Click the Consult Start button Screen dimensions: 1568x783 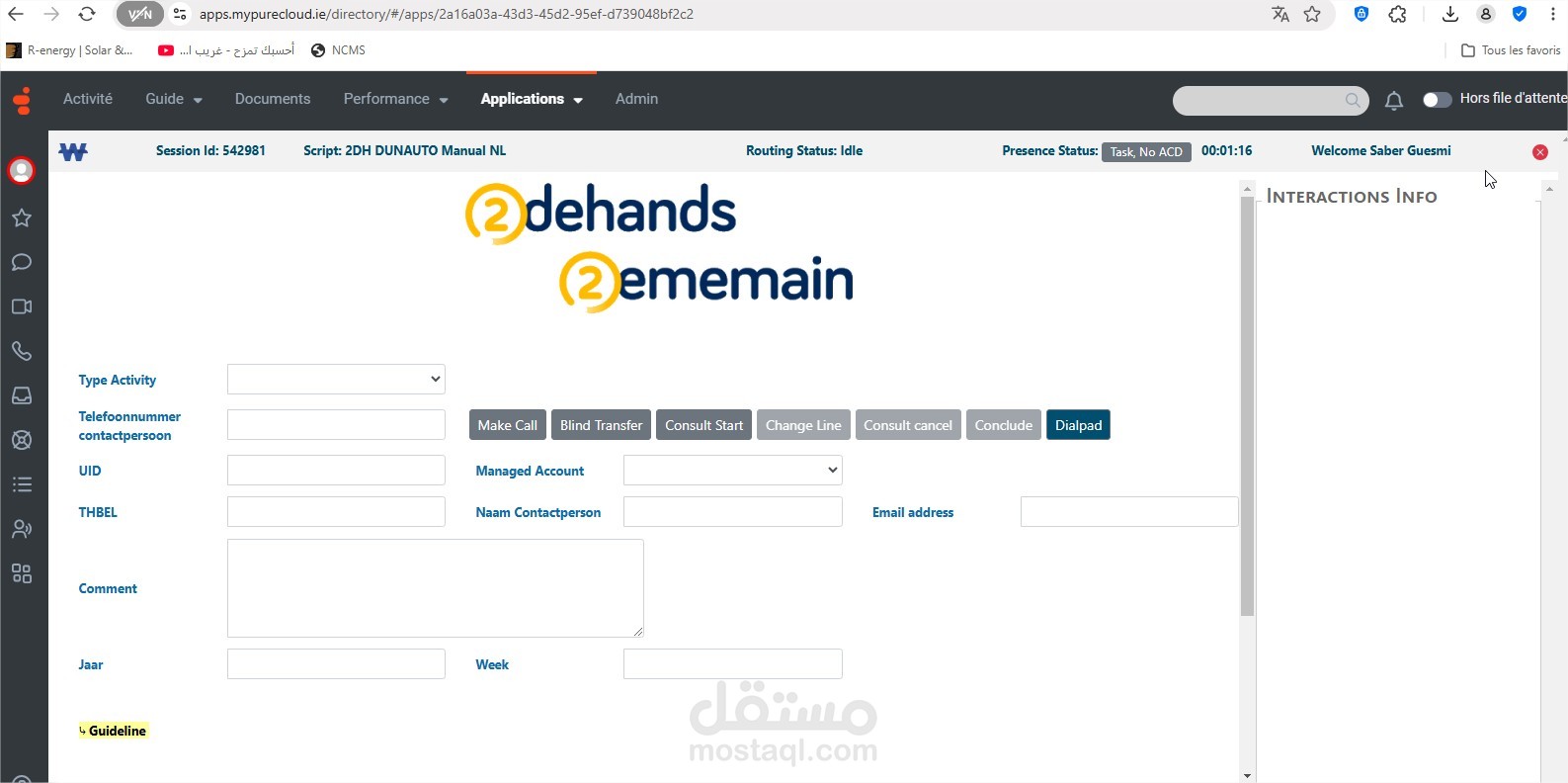coord(703,425)
